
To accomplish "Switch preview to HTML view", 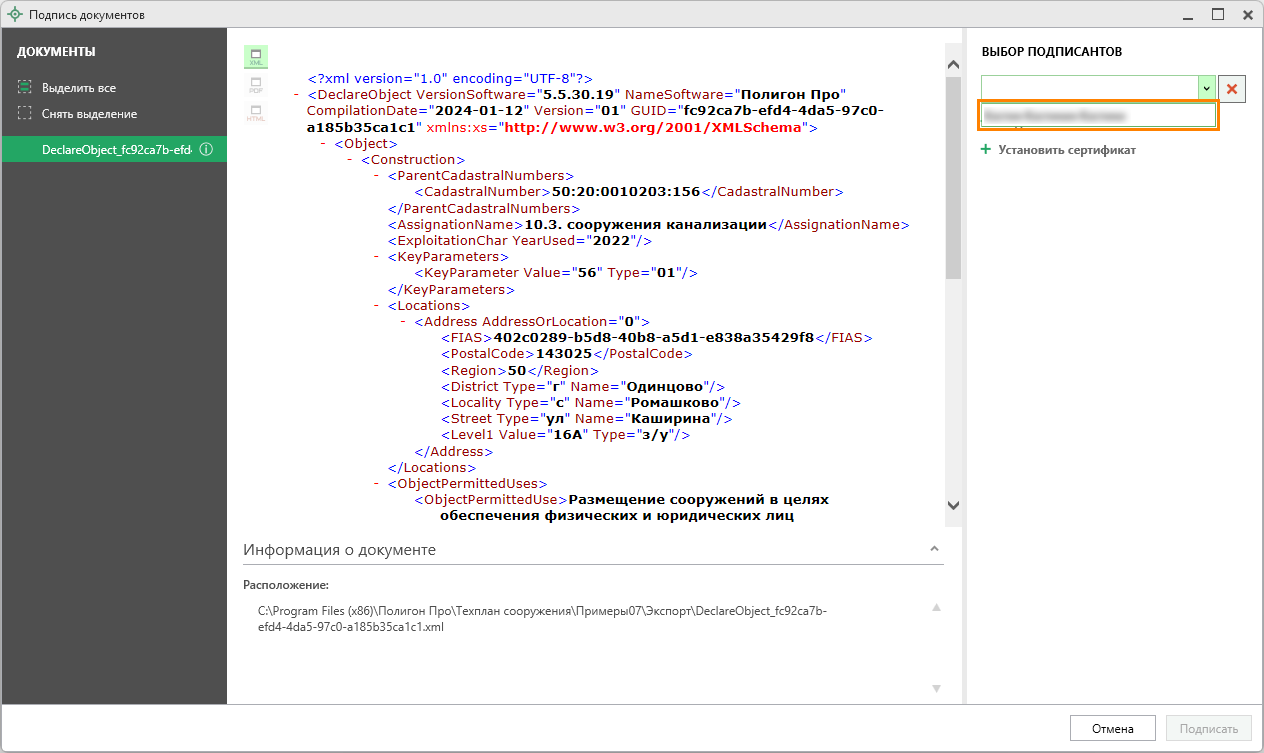I will click(256, 113).
